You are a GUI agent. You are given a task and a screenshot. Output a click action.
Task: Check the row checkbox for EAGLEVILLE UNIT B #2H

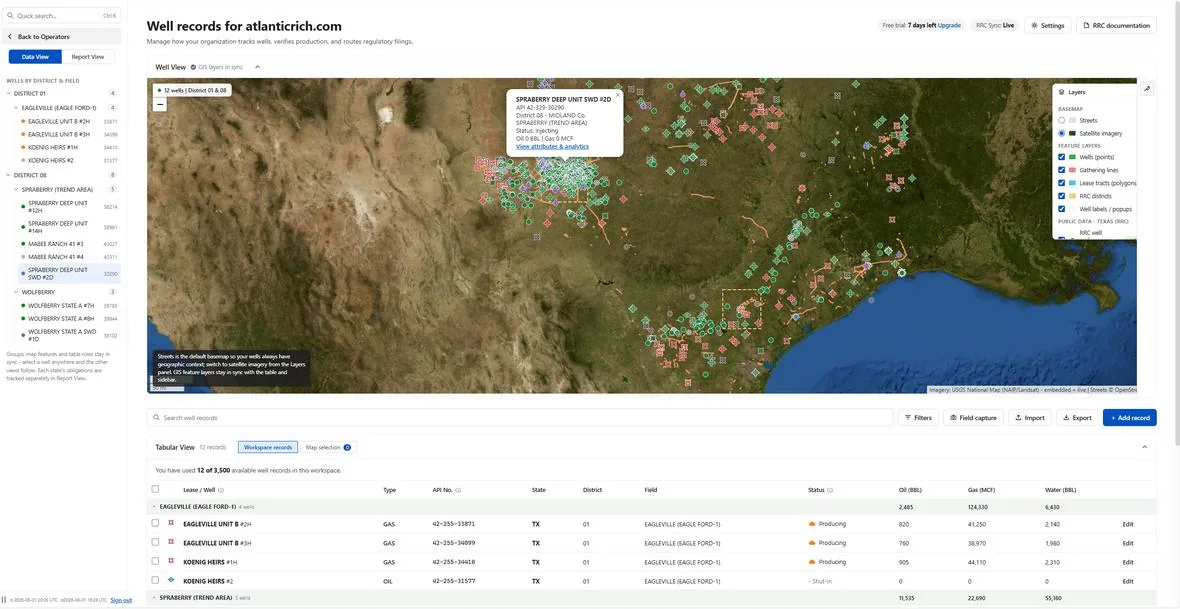tap(155, 523)
